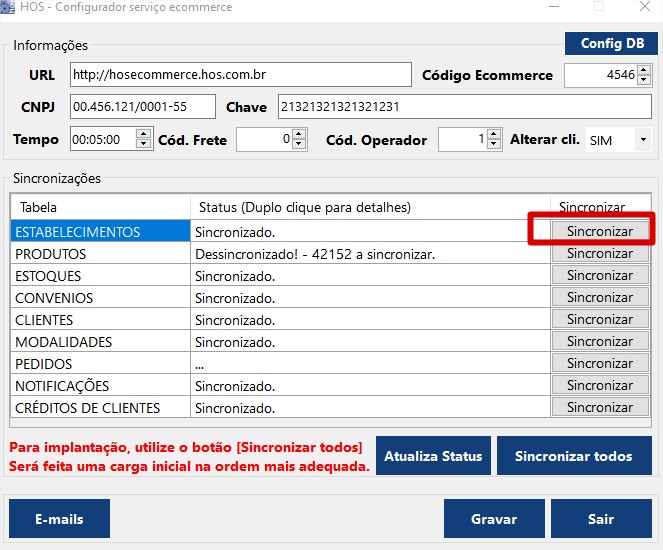This screenshot has width=663, height=550.
Task: Click the Chave input field
Action: tap(464, 107)
